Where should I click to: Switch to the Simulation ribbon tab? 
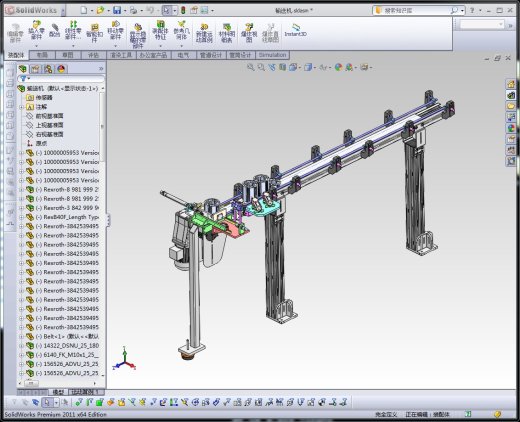[272, 55]
